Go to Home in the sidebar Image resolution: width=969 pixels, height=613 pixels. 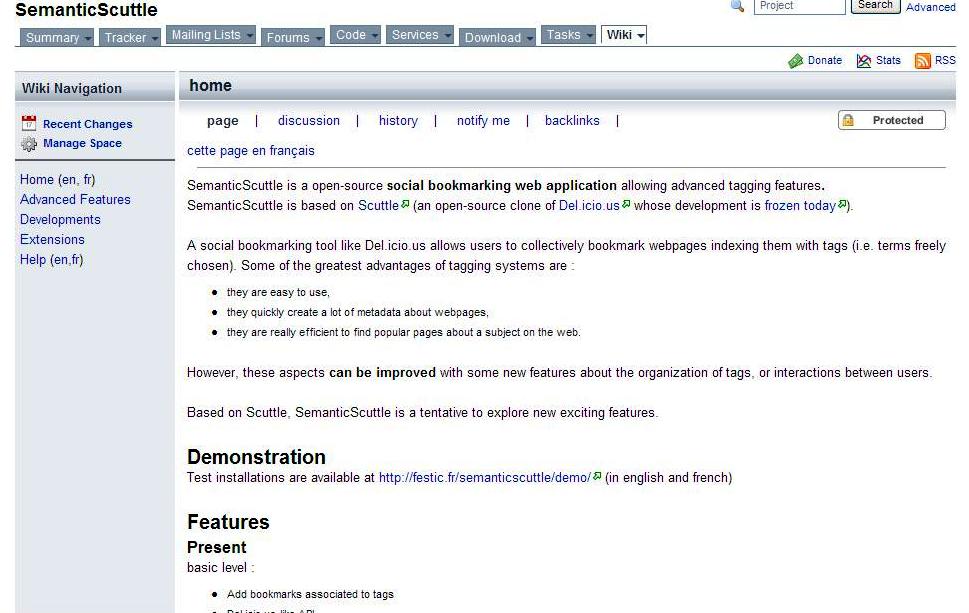(x=36, y=180)
